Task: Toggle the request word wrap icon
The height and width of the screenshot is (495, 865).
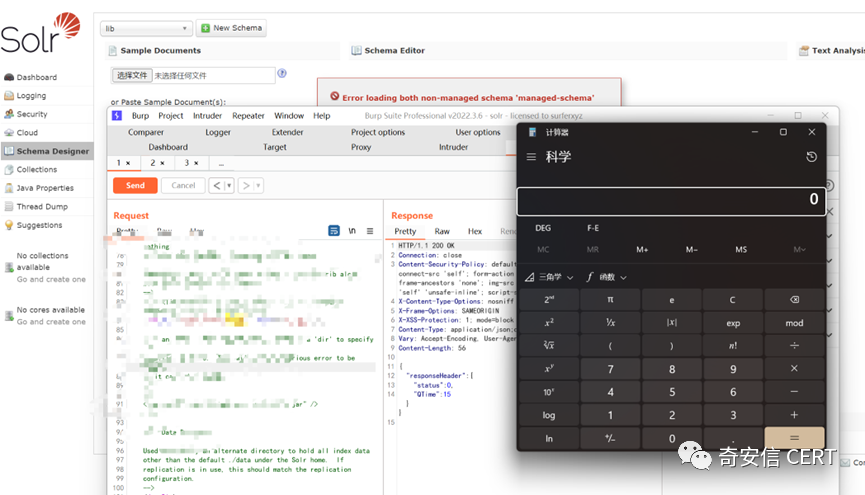Action: pyautogui.click(x=334, y=231)
